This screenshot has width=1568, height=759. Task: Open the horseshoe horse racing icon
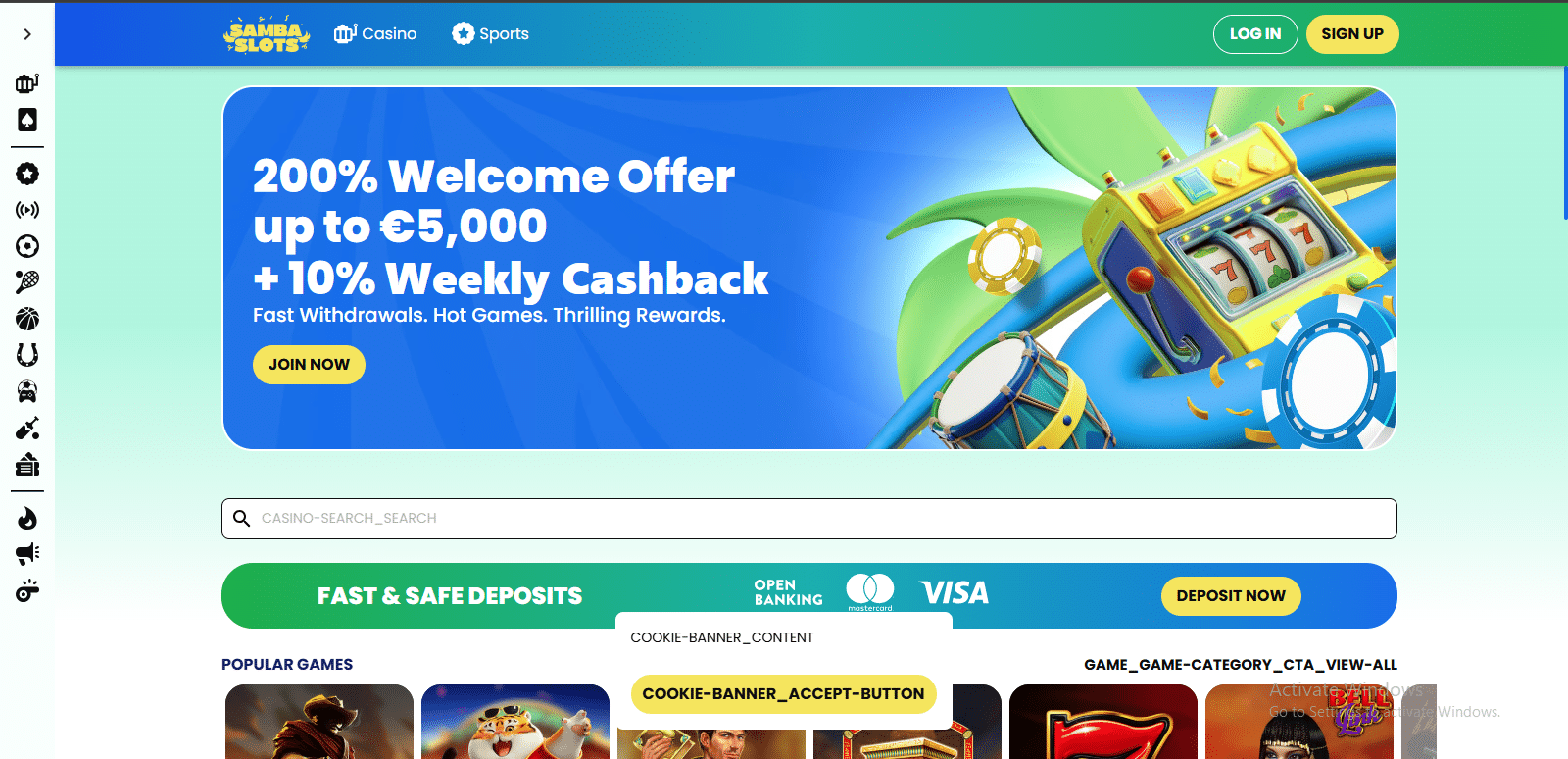click(27, 355)
